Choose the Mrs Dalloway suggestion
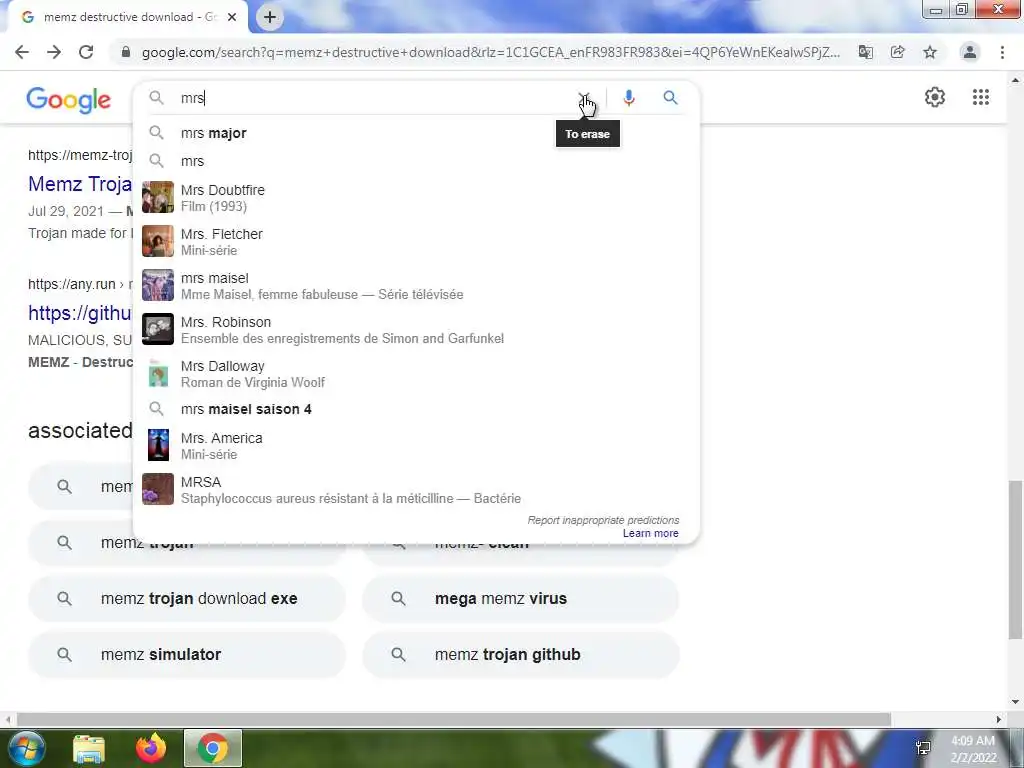 click(416, 374)
